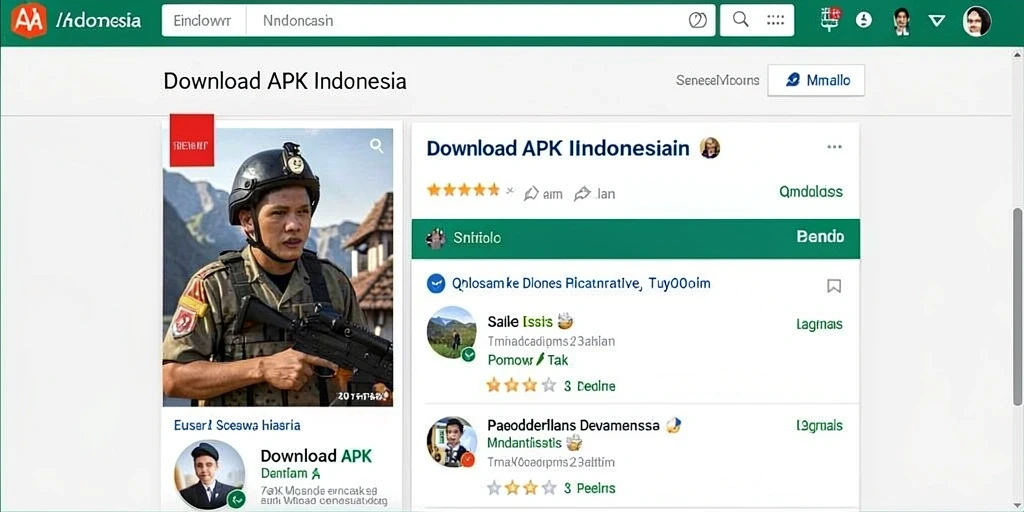Screen dimensions: 1024x512
Task: Click the SenecelVlcoms link
Action: 718,80
